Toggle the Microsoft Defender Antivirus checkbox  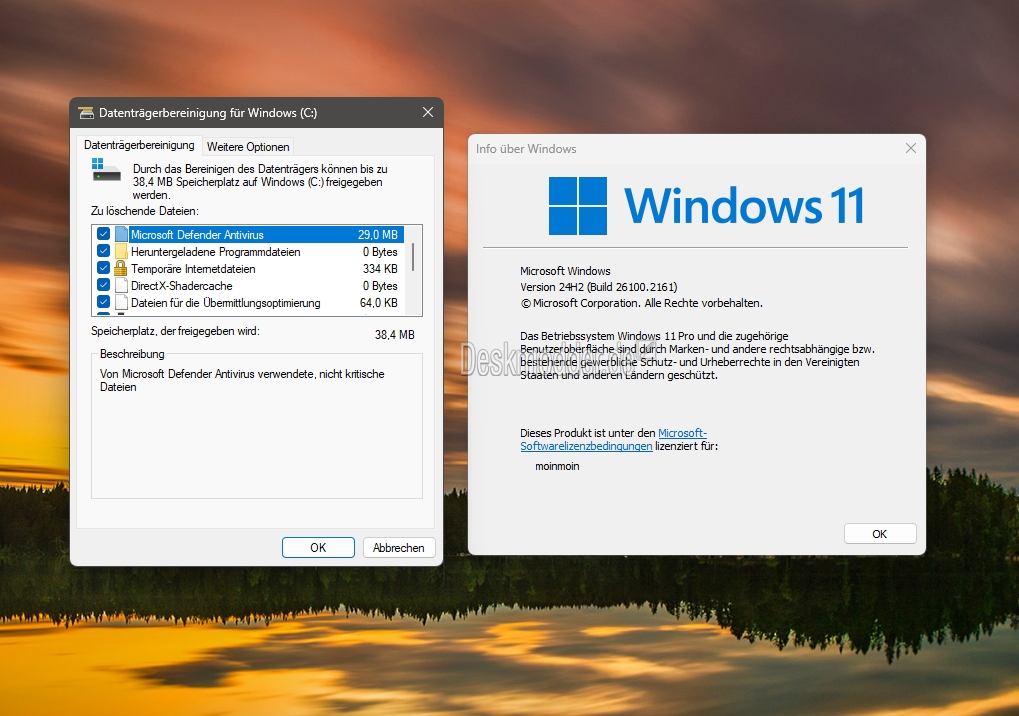click(103, 234)
